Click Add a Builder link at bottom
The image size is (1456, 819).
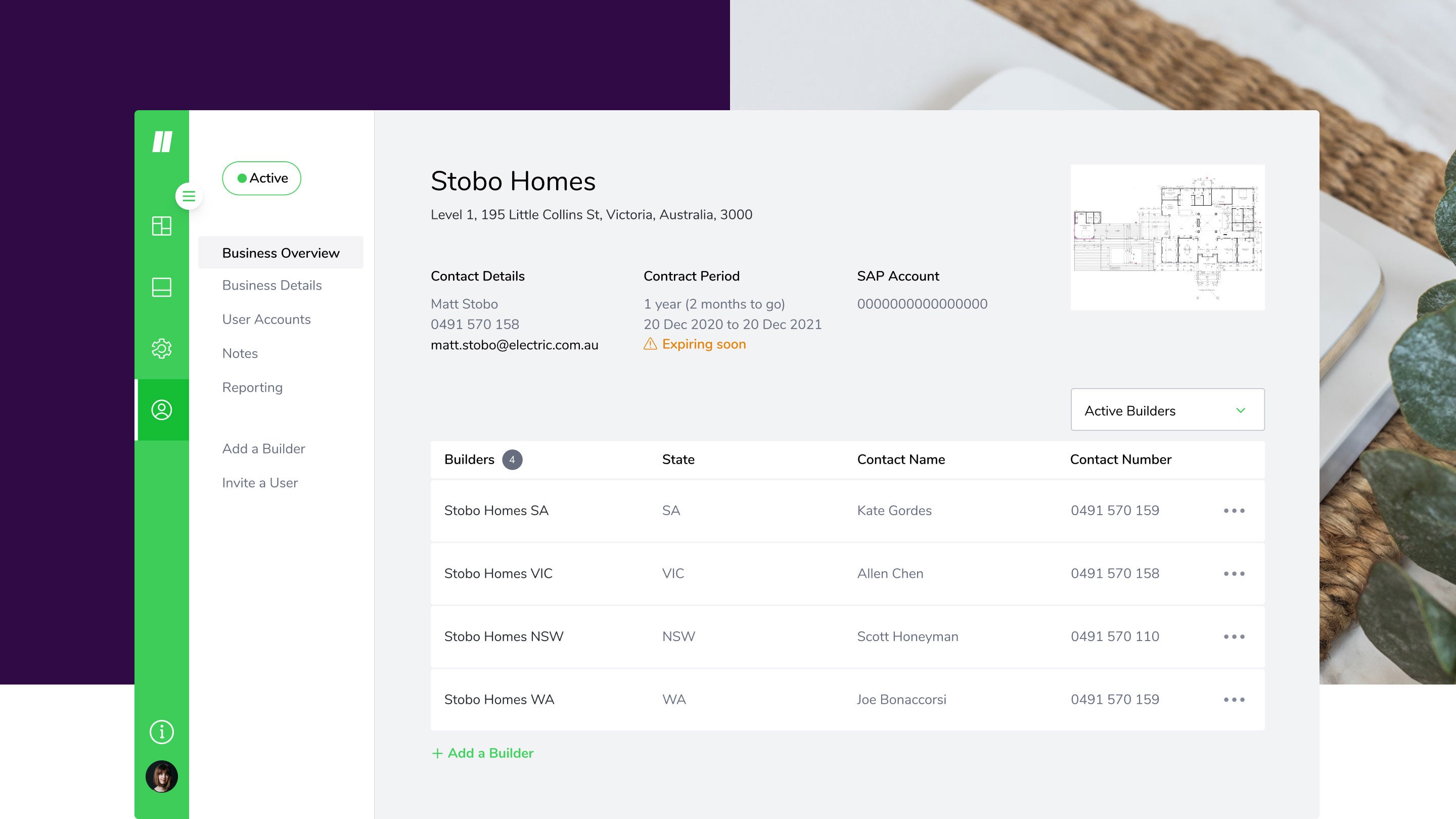click(x=483, y=753)
